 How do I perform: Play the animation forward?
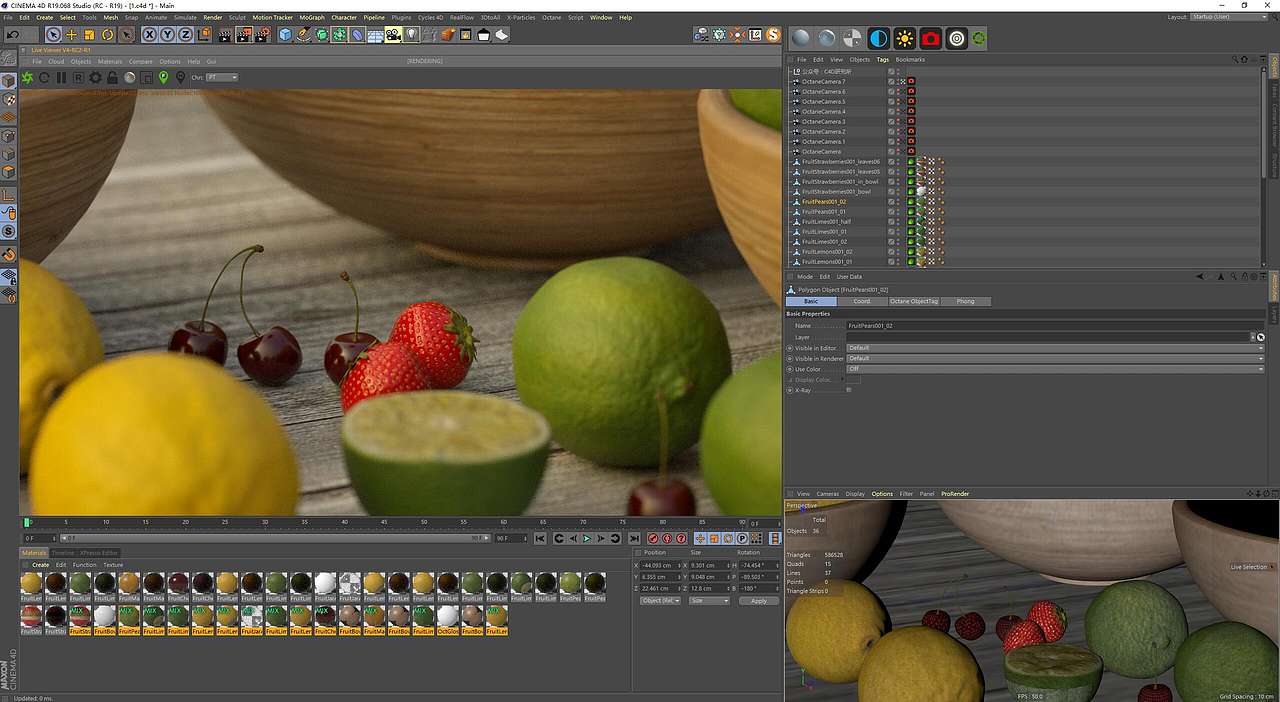586,539
